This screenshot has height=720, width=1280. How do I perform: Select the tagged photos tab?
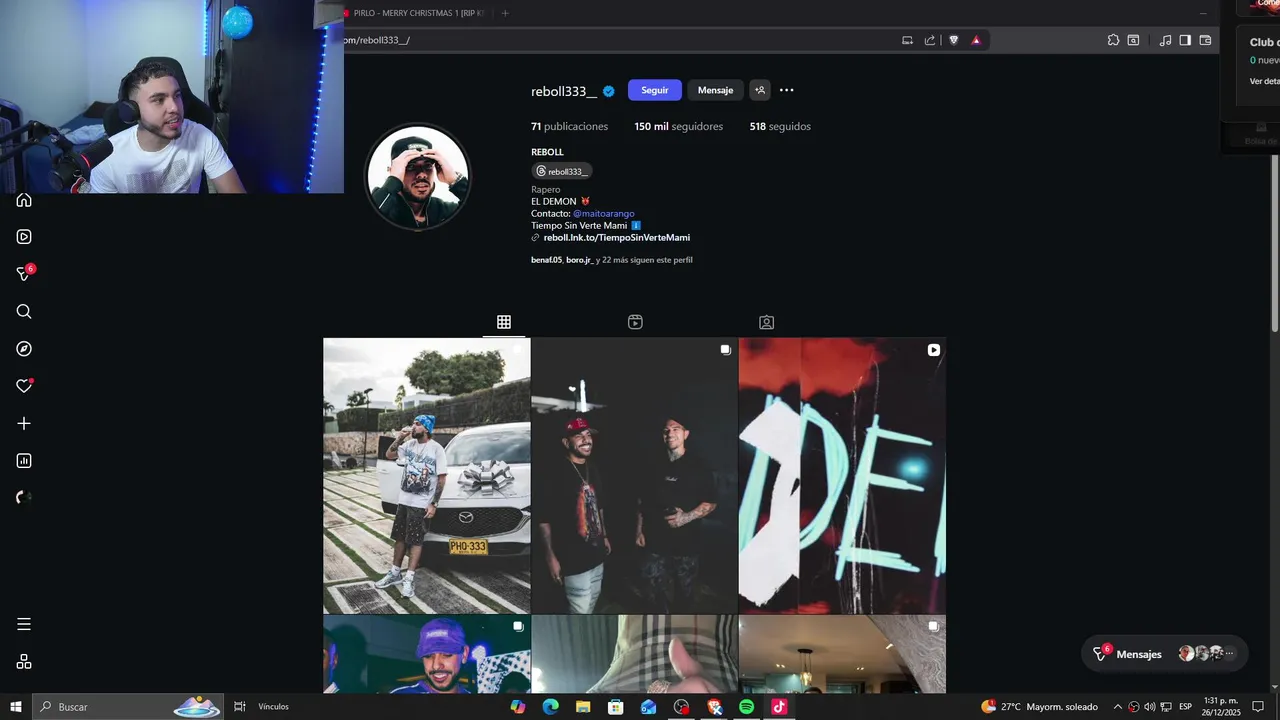pyautogui.click(x=766, y=322)
